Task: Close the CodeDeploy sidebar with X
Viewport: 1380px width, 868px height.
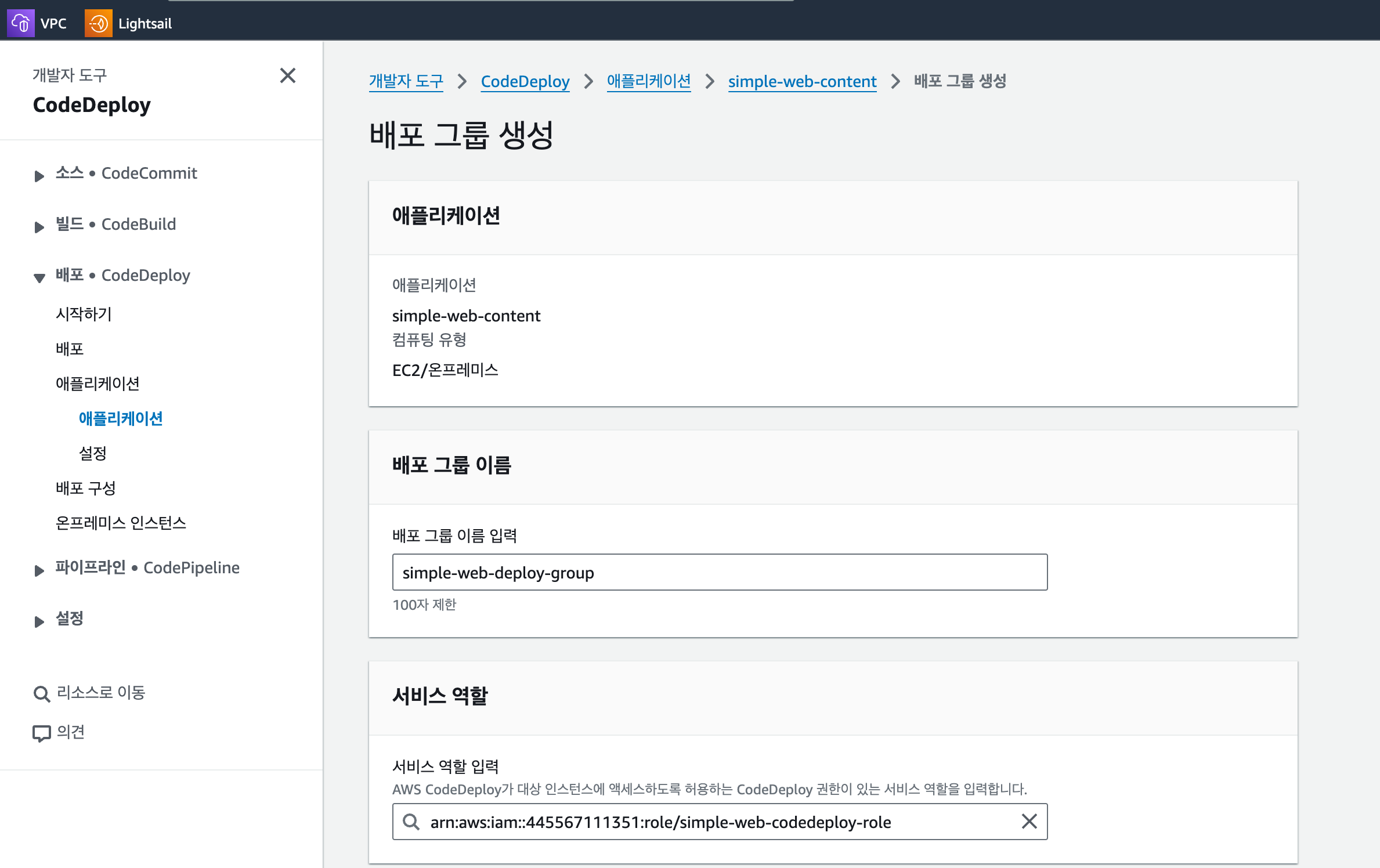Action: coord(287,76)
